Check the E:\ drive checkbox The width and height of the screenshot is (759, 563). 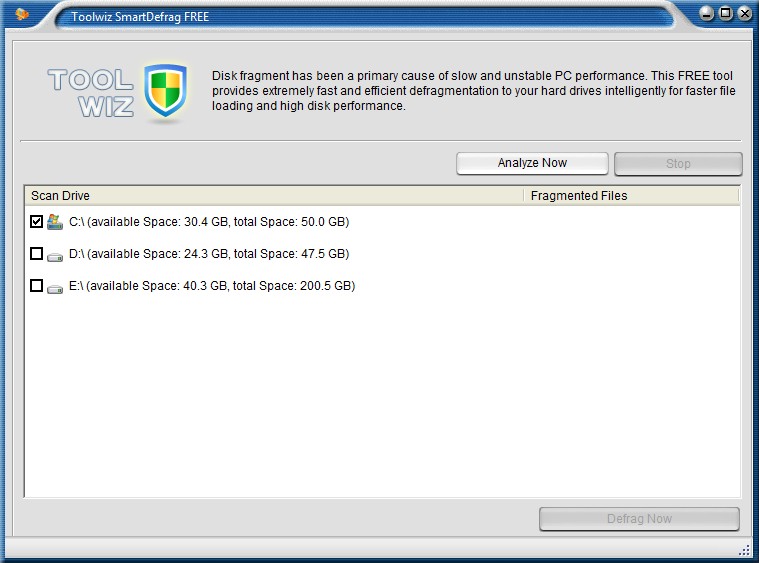tap(36, 286)
